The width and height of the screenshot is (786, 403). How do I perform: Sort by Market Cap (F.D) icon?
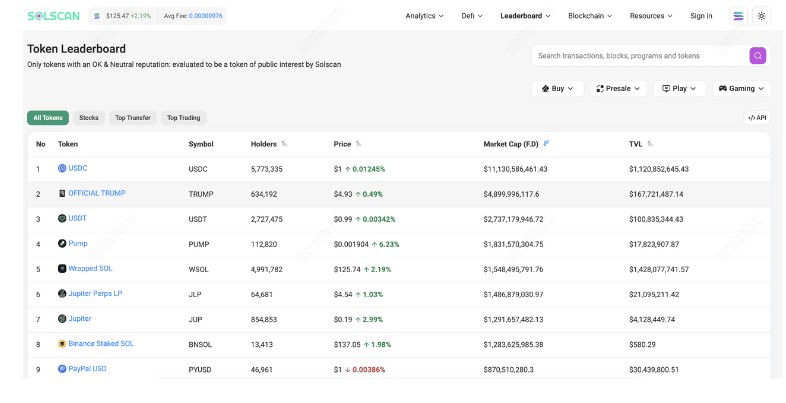pyautogui.click(x=546, y=144)
